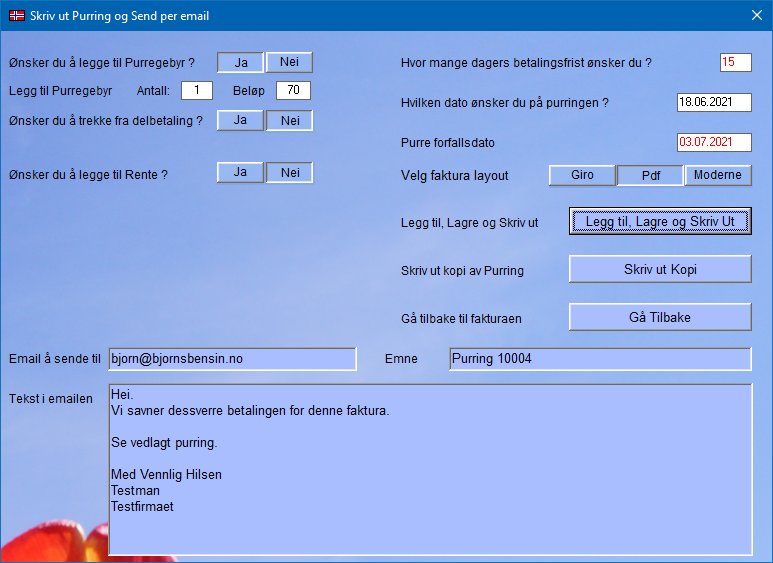The image size is (773, 563).
Task: Click the 'Tekst i emailen' label
Action: pos(51,399)
